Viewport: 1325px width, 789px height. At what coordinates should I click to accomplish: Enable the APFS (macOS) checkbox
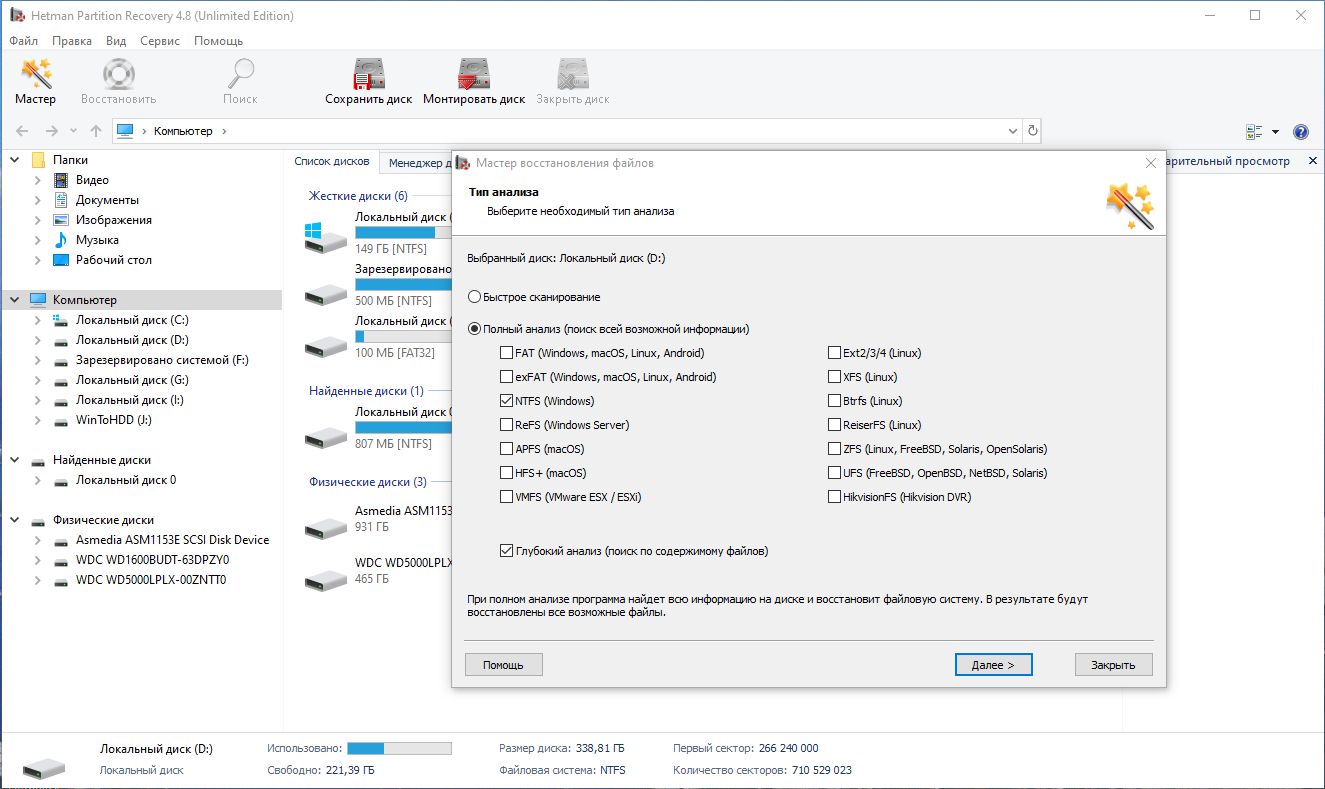coord(506,449)
